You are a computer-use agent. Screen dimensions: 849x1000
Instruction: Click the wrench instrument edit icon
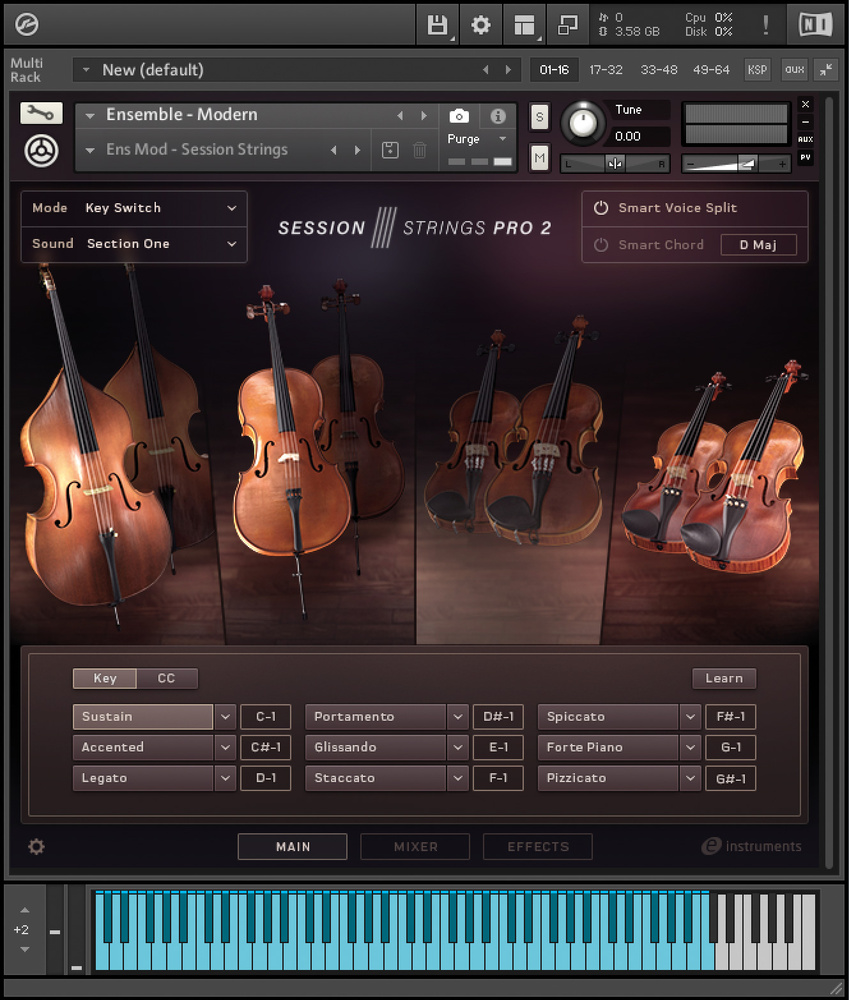click(x=40, y=113)
